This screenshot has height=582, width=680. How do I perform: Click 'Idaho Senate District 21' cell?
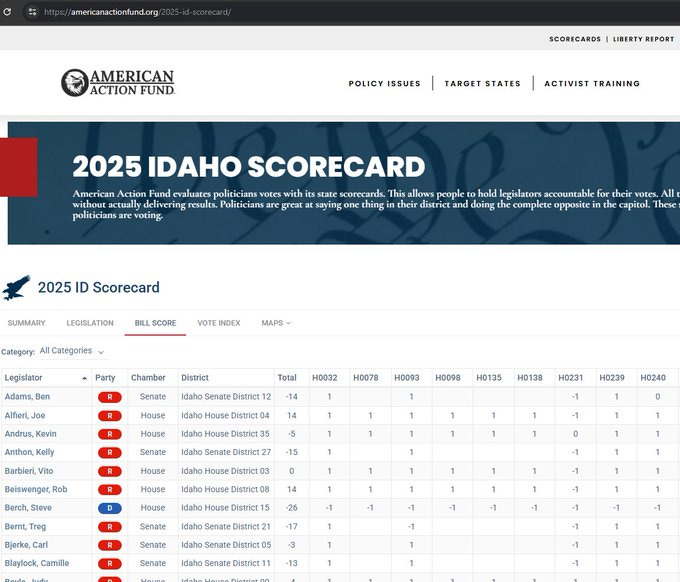(226, 526)
